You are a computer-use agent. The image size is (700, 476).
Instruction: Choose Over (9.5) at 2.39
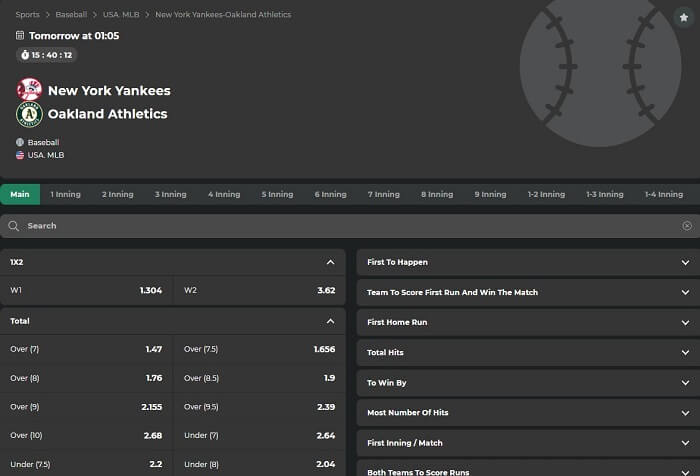pos(259,407)
